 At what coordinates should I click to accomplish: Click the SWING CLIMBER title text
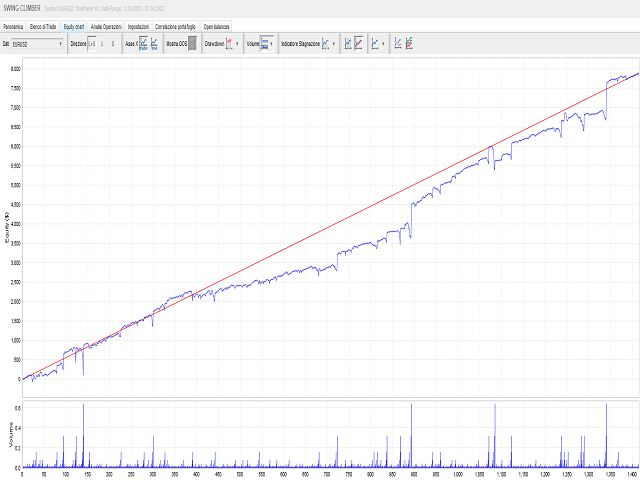22,9
